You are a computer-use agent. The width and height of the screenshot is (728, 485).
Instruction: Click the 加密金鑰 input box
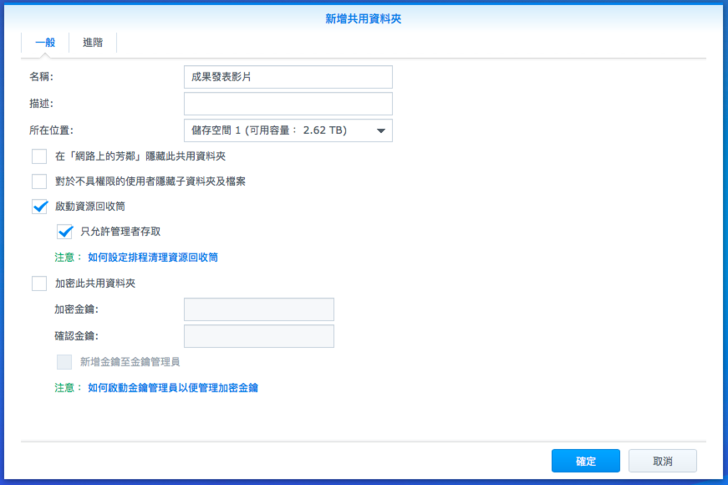pos(259,309)
